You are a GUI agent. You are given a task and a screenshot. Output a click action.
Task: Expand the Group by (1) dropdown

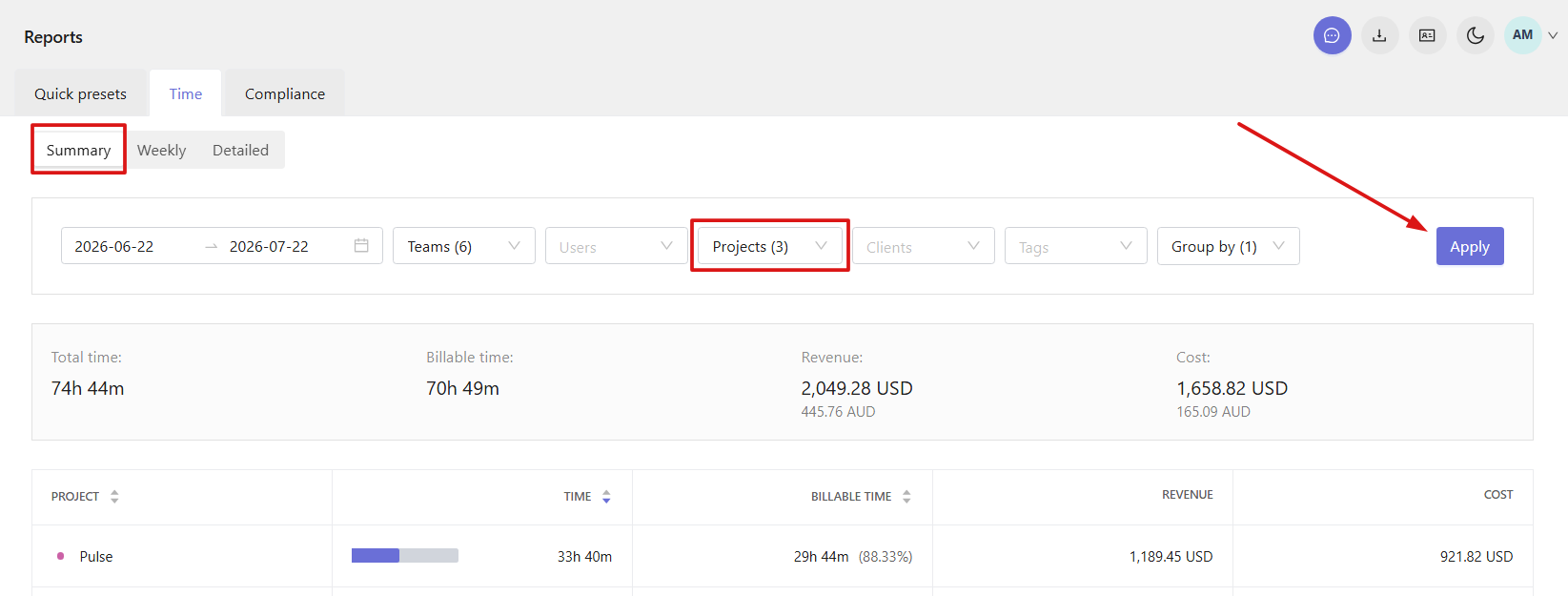pos(1229,246)
